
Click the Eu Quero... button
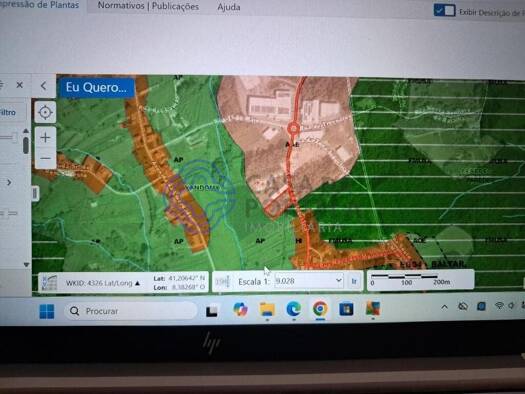click(96, 87)
